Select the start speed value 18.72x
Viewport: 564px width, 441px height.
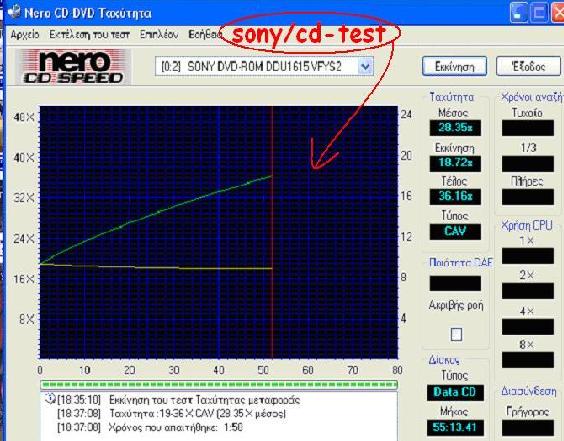[455, 163]
